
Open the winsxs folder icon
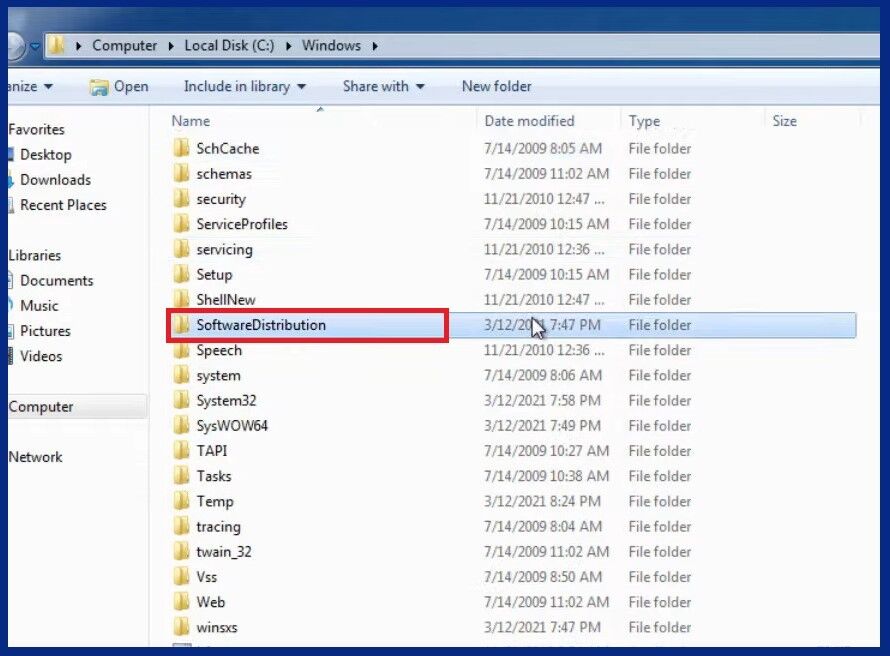point(180,627)
